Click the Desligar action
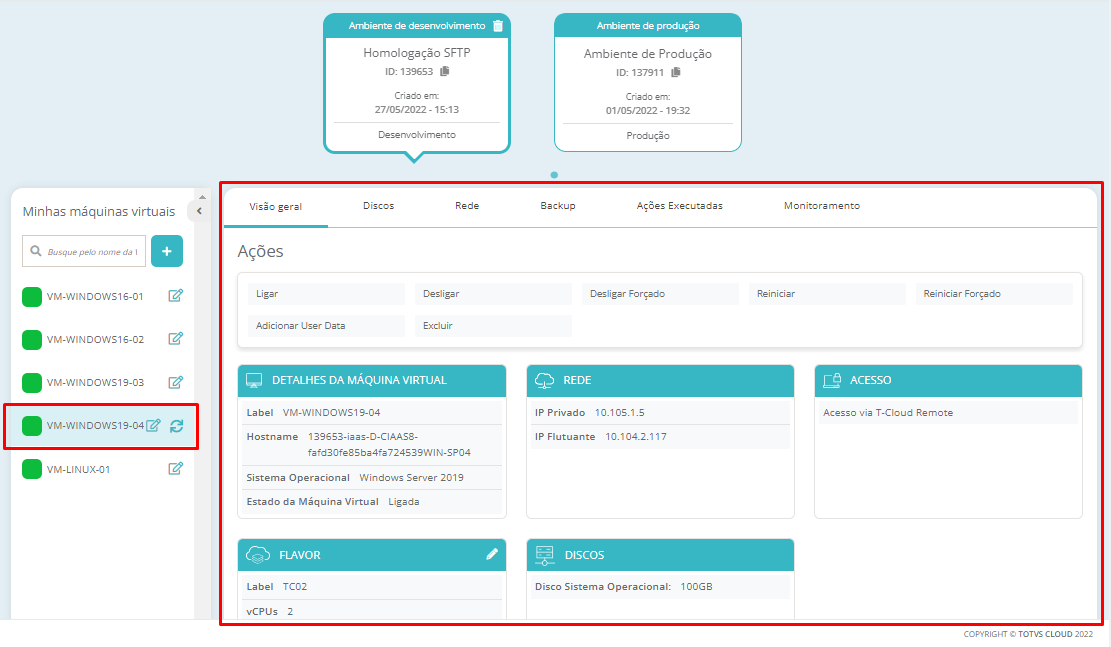Image resolution: width=1111 pixels, height=647 pixels. tap(493, 293)
